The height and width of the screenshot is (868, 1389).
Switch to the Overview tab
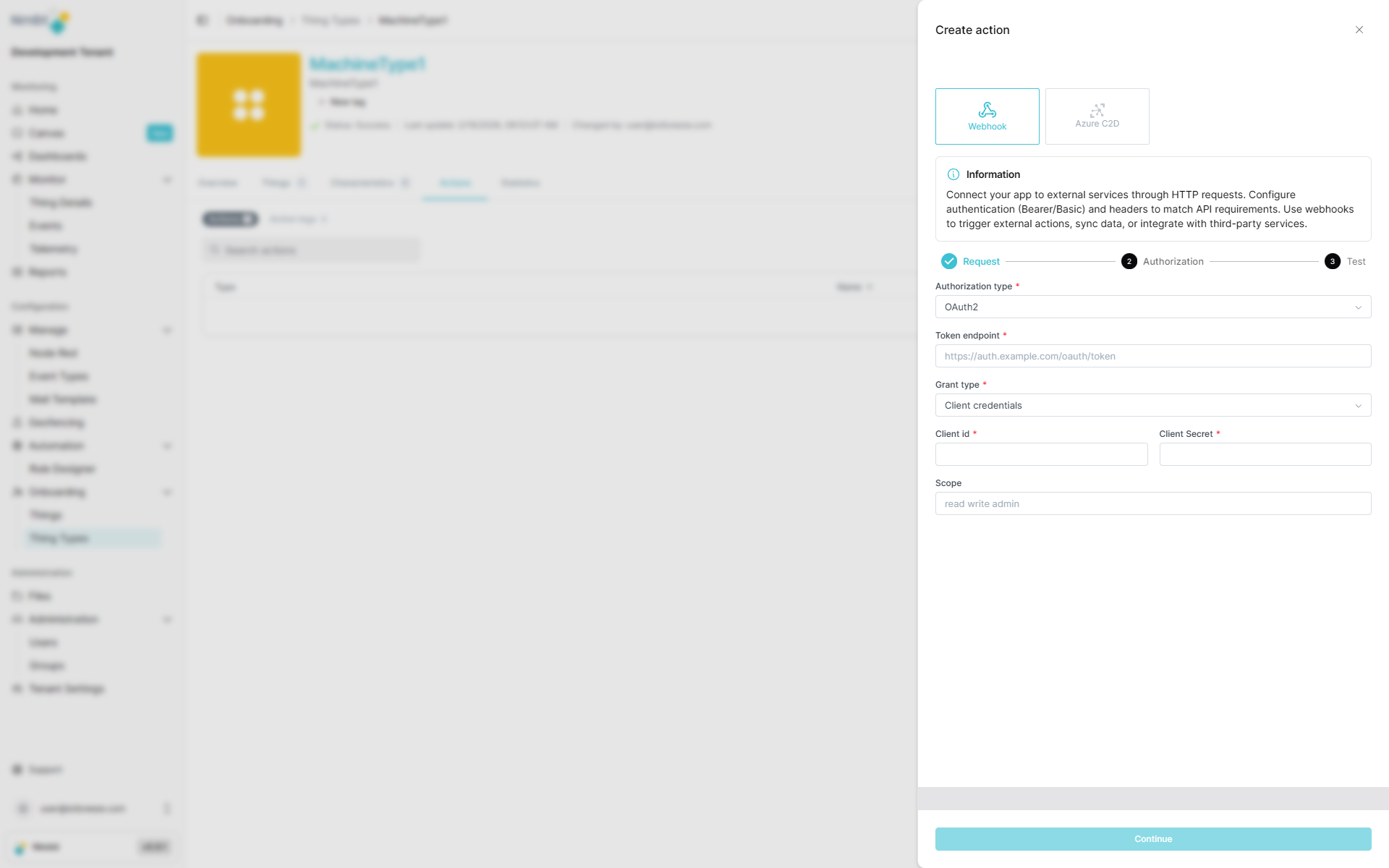[218, 183]
